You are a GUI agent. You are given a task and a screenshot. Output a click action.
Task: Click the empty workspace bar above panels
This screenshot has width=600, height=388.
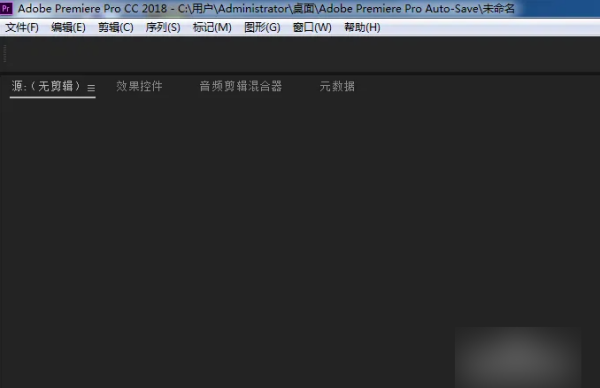(x=302, y=54)
